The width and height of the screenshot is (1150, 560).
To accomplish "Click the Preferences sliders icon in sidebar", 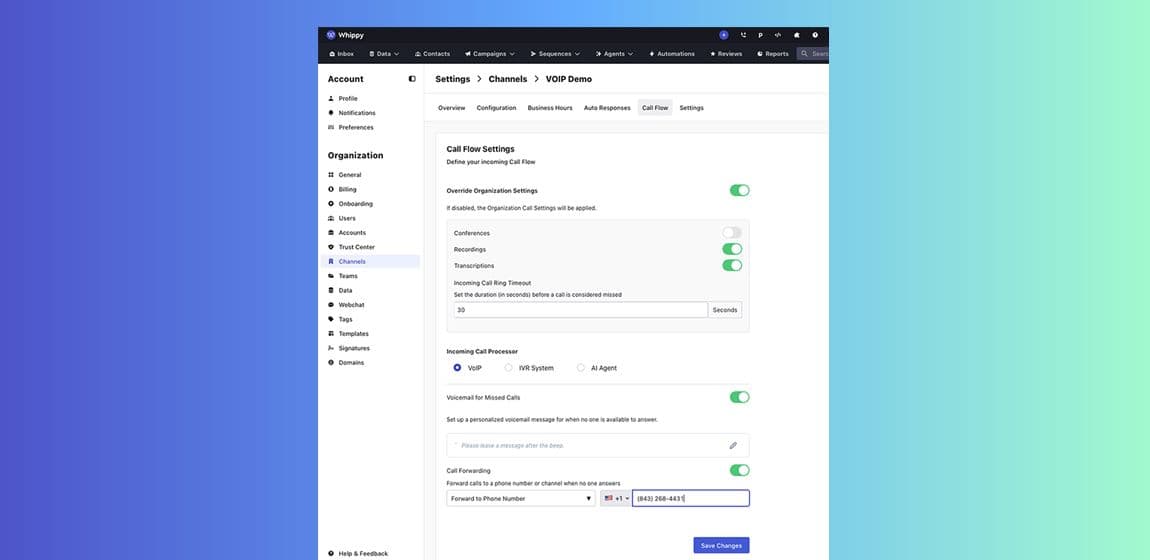I will pyautogui.click(x=331, y=128).
